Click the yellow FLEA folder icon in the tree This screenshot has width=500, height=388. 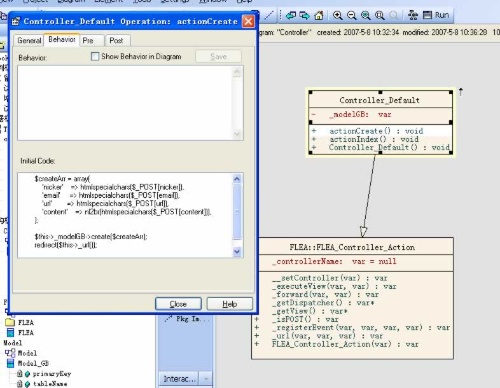point(10,322)
